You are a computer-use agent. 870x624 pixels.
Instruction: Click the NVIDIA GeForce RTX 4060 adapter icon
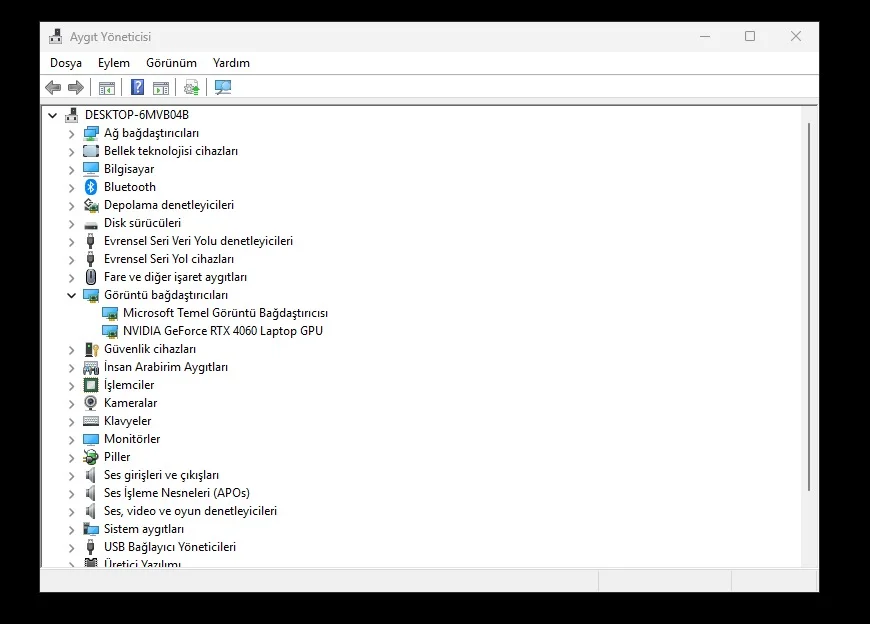(110, 331)
